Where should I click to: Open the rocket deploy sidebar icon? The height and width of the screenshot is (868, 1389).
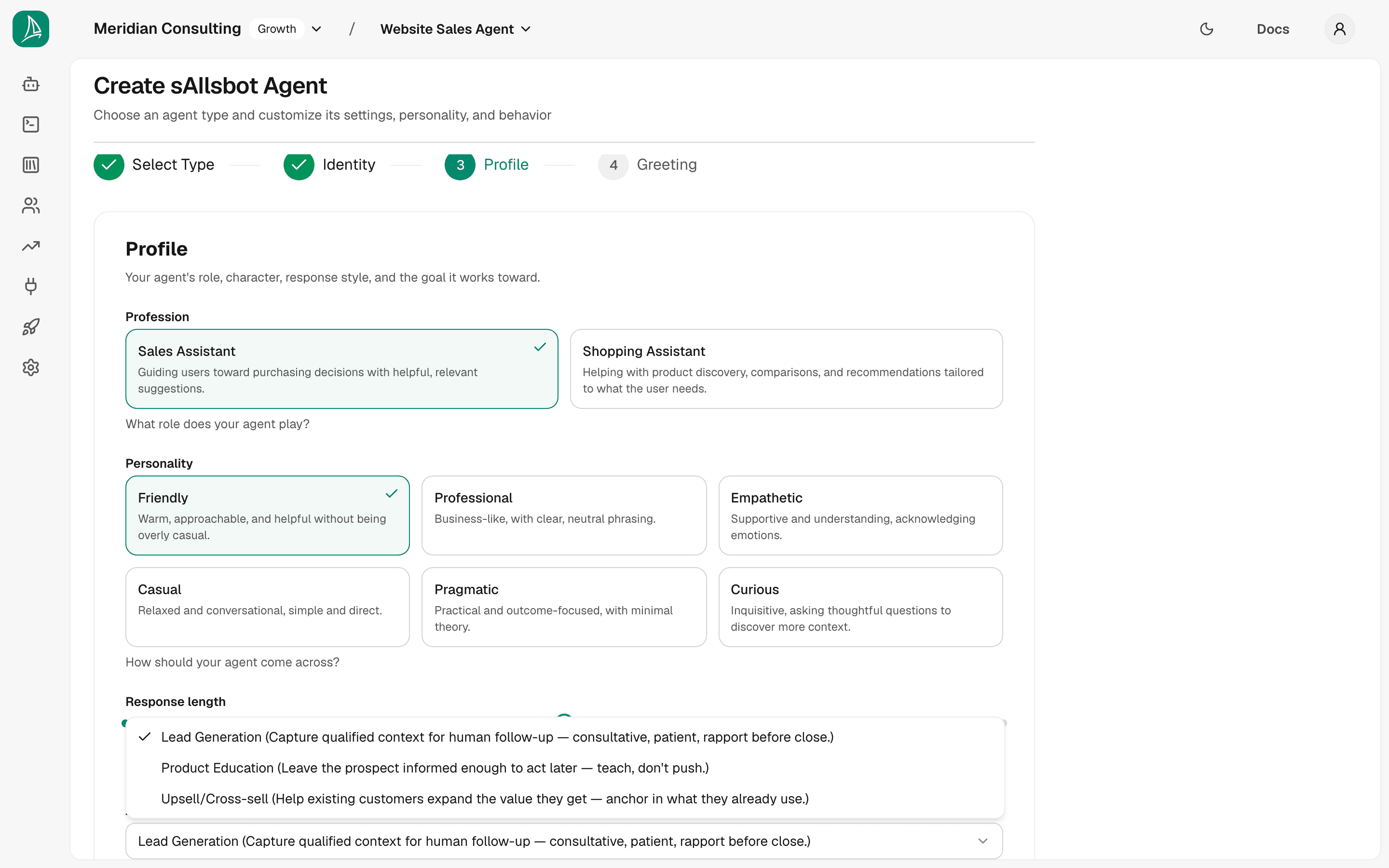coord(31,327)
